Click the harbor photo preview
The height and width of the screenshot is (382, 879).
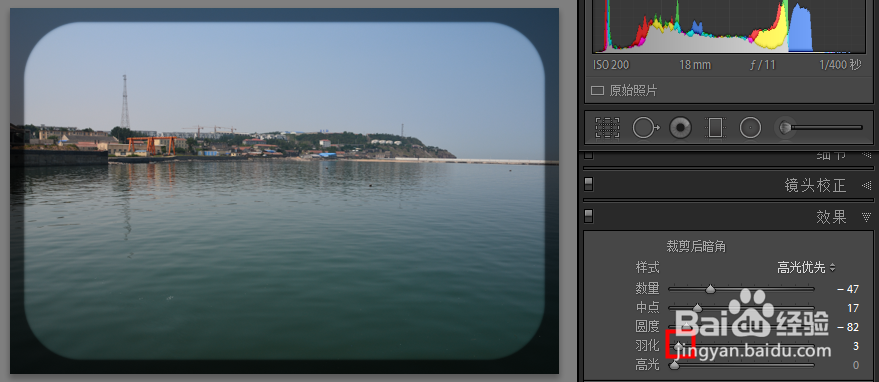(284, 191)
